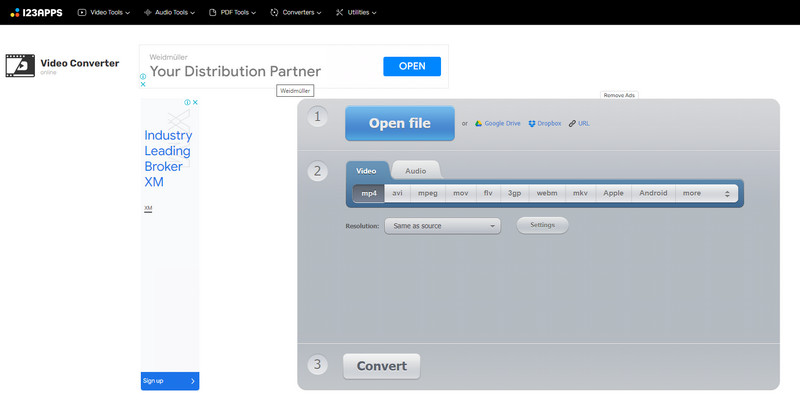This screenshot has height=400, width=800.
Task: Click the ad info icon in sidebar ad
Action: pyautogui.click(x=187, y=102)
